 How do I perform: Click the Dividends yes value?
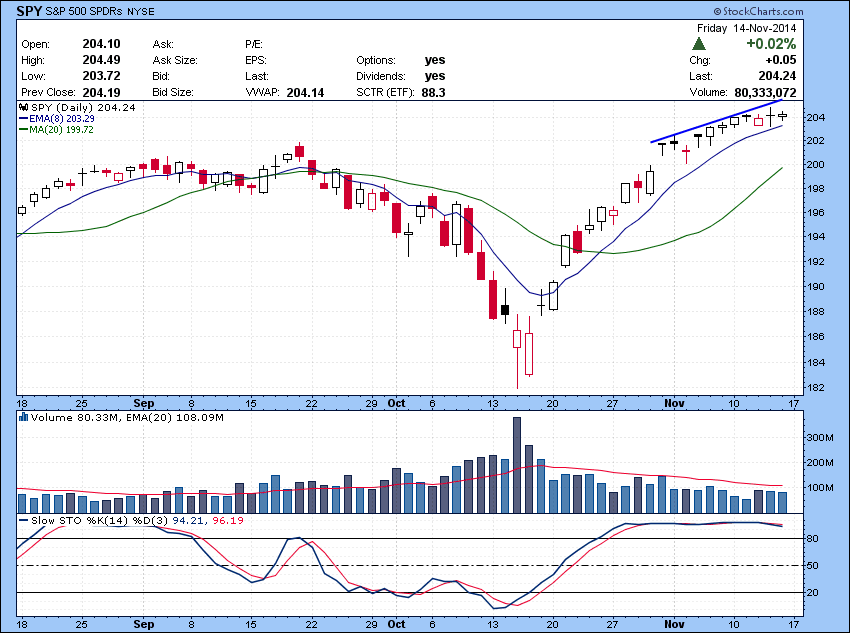click(x=435, y=76)
